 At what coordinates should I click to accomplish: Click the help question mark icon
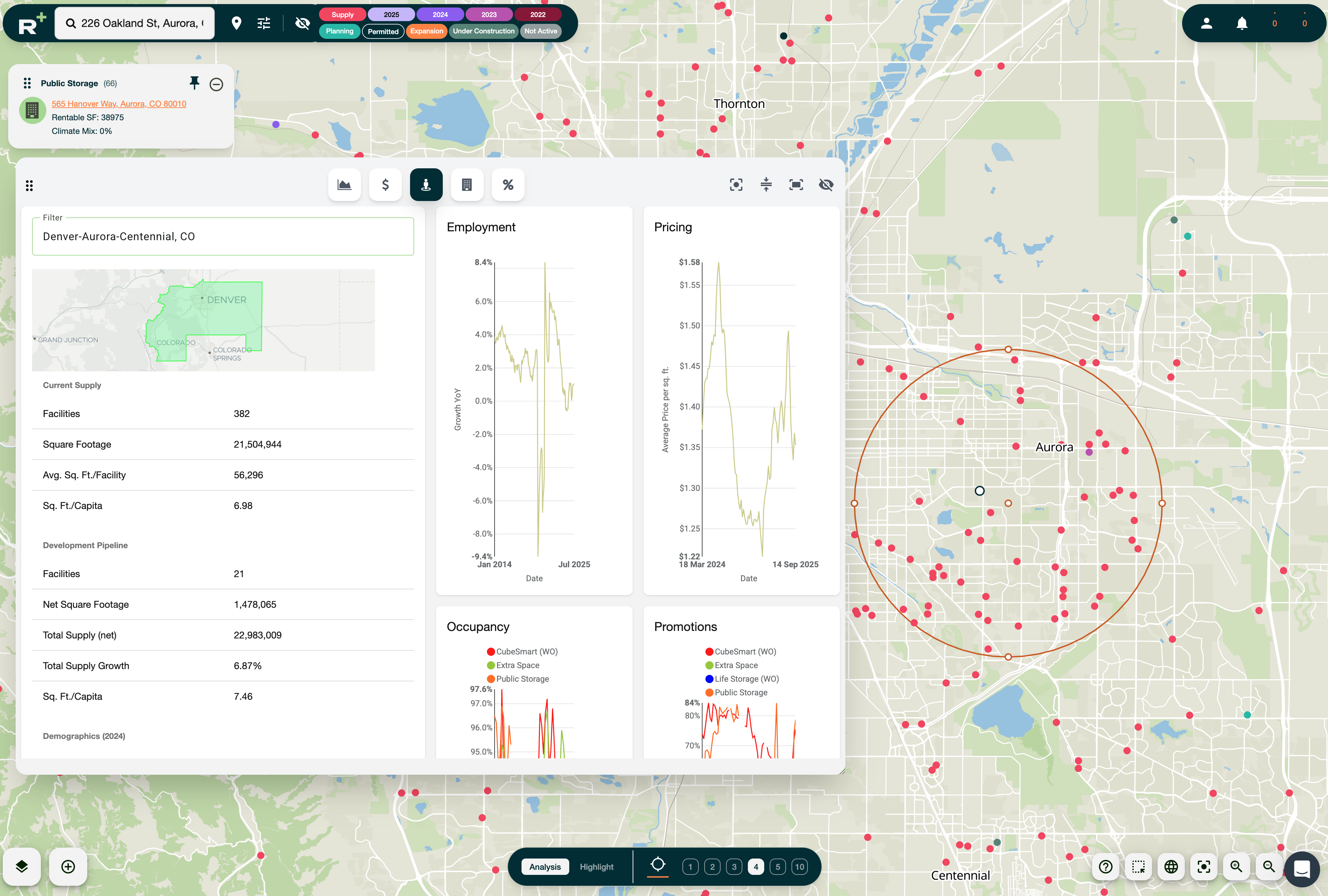click(1106, 867)
